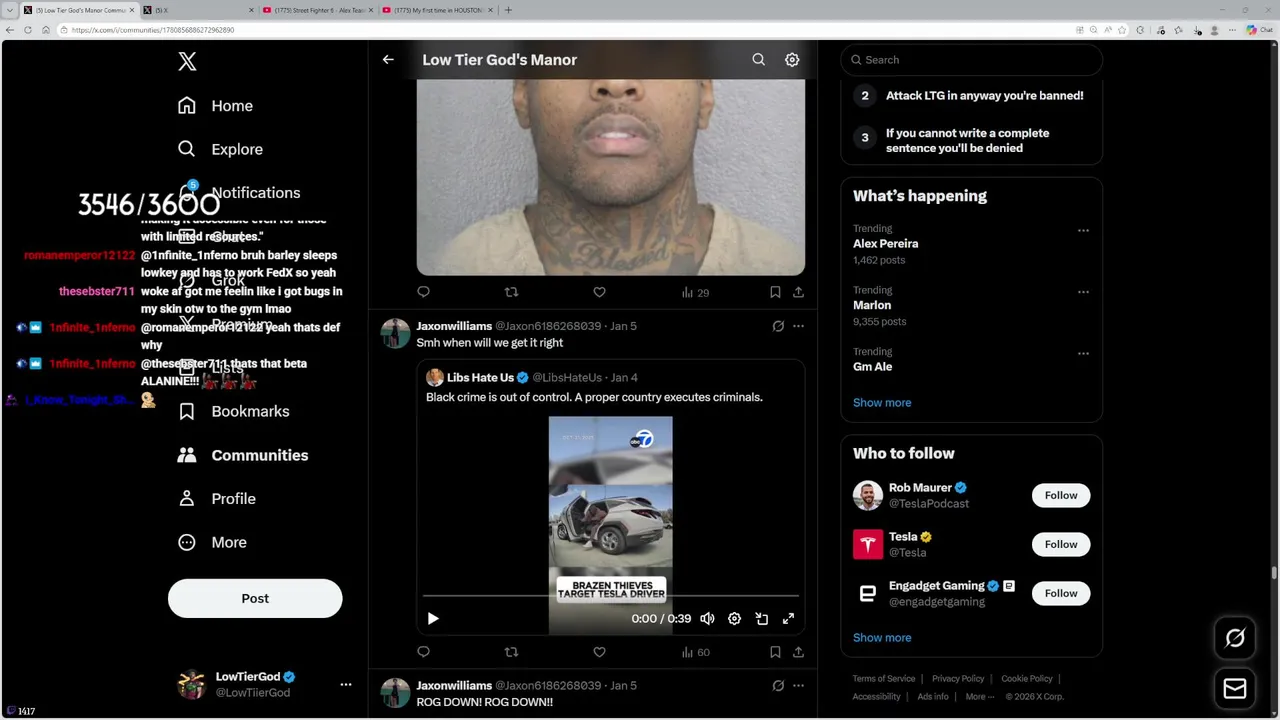Show more under What's happening
Screen dimensions: 1280x720
tap(882, 402)
